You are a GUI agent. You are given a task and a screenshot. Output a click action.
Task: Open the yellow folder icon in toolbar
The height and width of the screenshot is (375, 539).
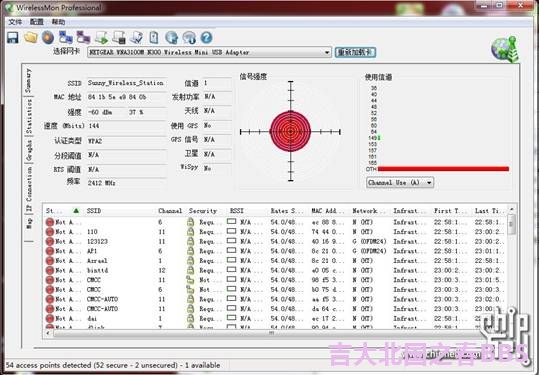31,37
